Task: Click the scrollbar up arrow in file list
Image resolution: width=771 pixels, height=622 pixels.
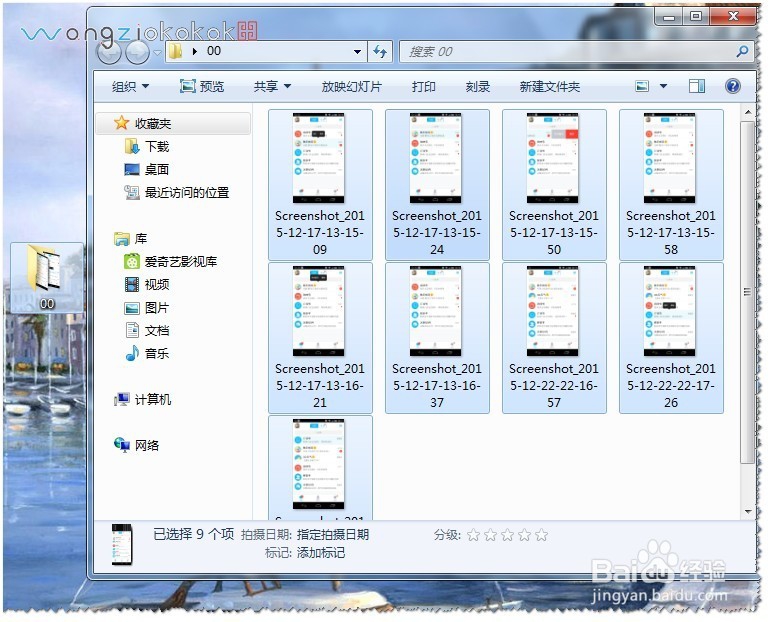Action: pyautogui.click(x=747, y=112)
